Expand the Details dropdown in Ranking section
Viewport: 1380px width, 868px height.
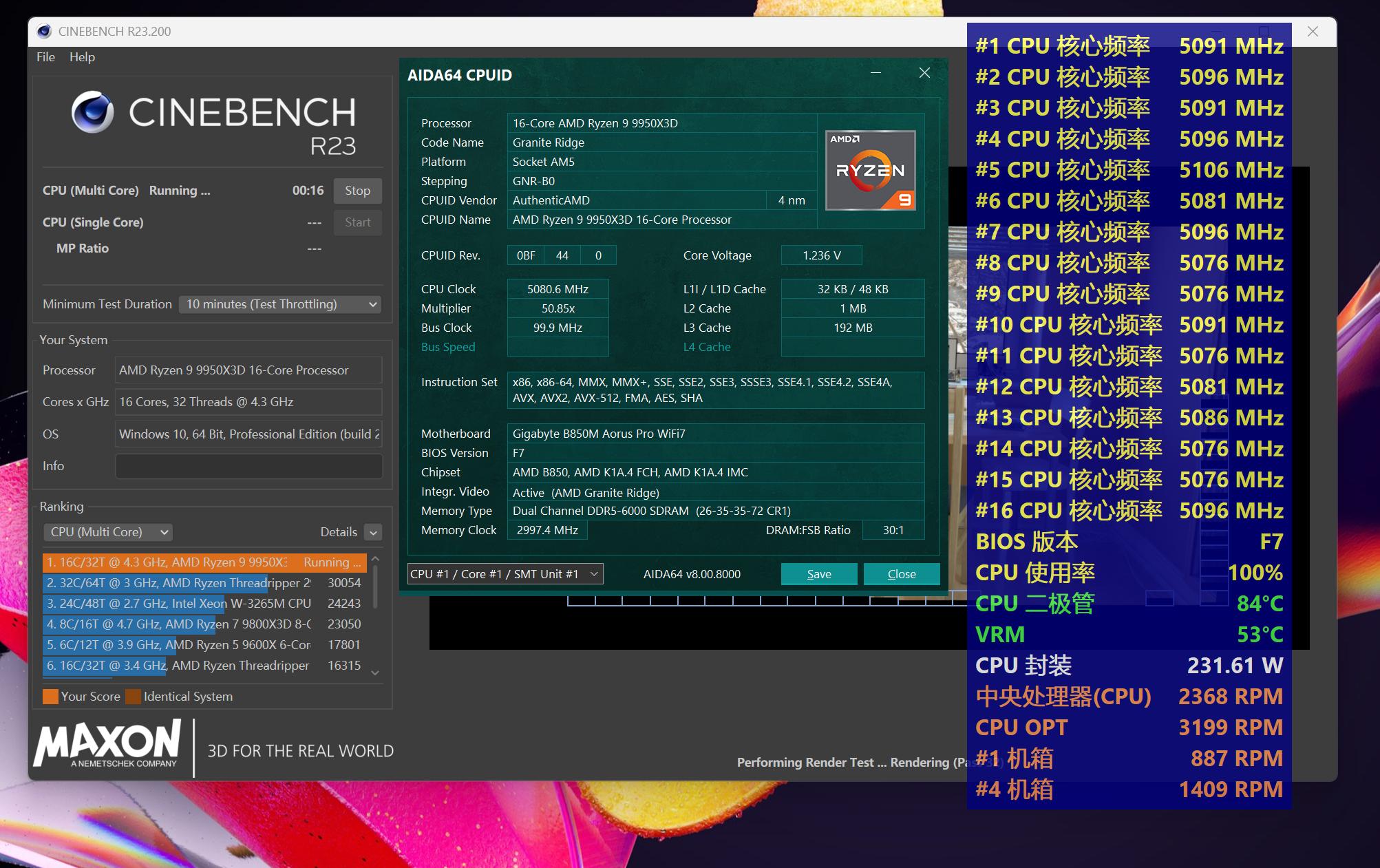coord(372,531)
